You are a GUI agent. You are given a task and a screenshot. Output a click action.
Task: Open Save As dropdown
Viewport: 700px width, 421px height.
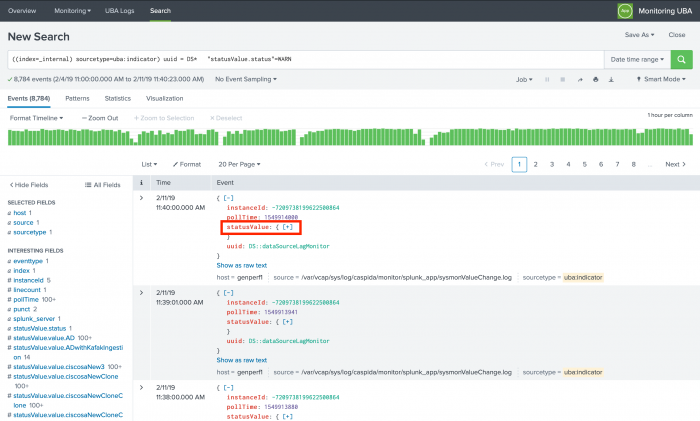point(639,35)
